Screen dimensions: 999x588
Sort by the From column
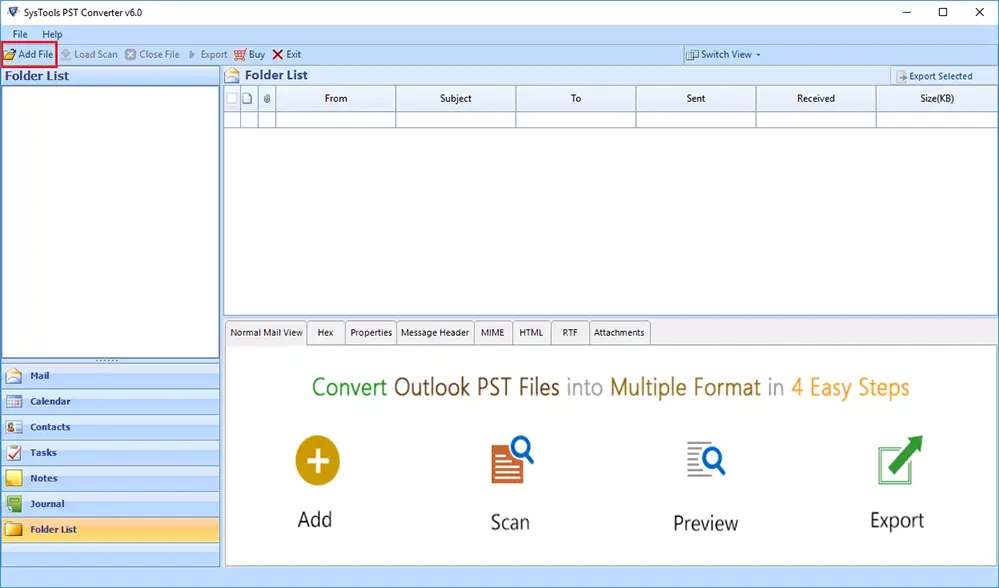pyautogui.click(x=336, y=98)
